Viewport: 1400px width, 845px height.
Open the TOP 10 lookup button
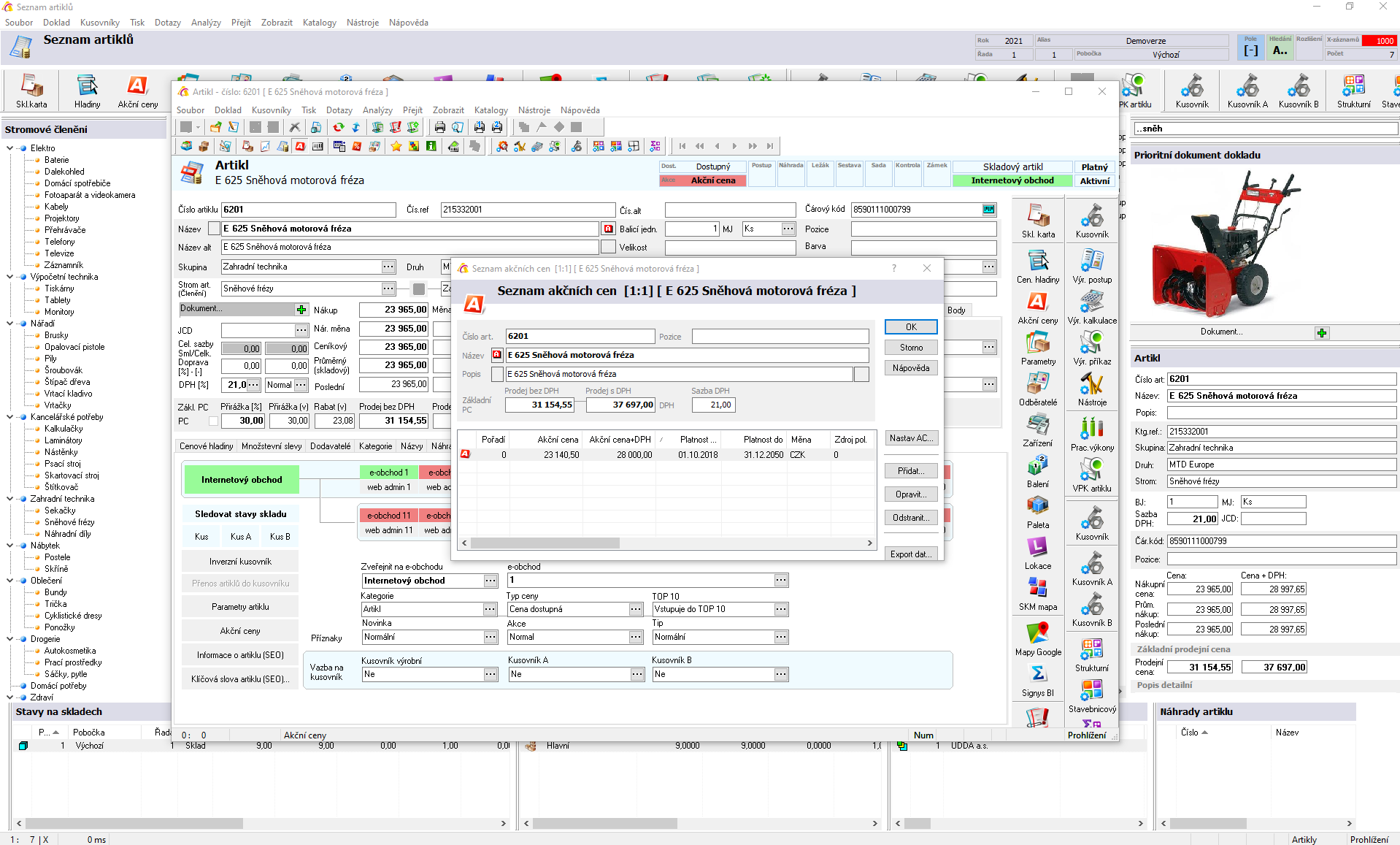click(781, 609)
